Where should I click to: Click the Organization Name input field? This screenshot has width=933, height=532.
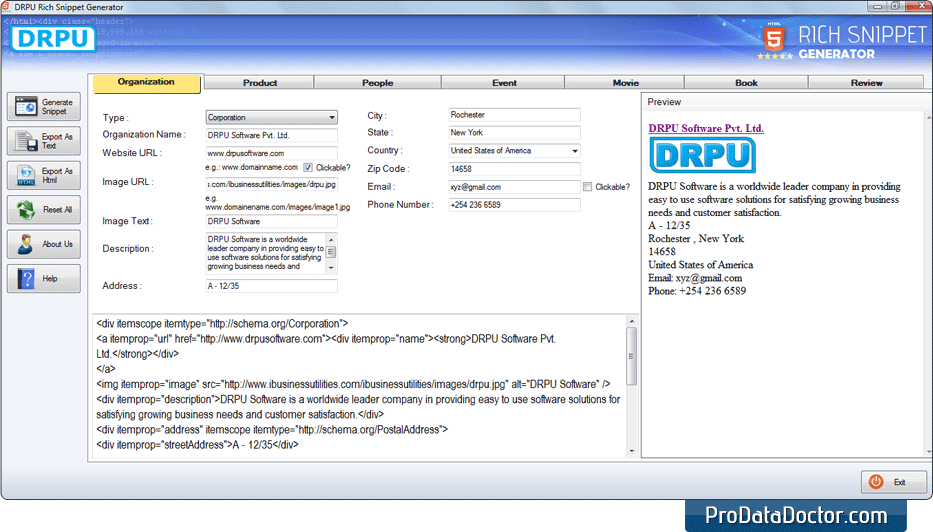(272, 135)
